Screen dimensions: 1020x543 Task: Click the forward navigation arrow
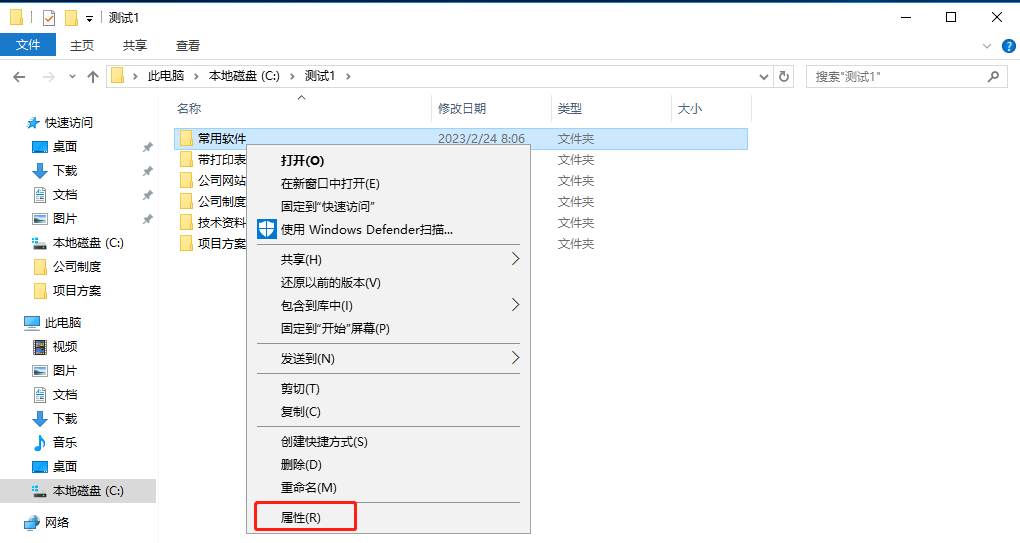click(x=48, y=77)
